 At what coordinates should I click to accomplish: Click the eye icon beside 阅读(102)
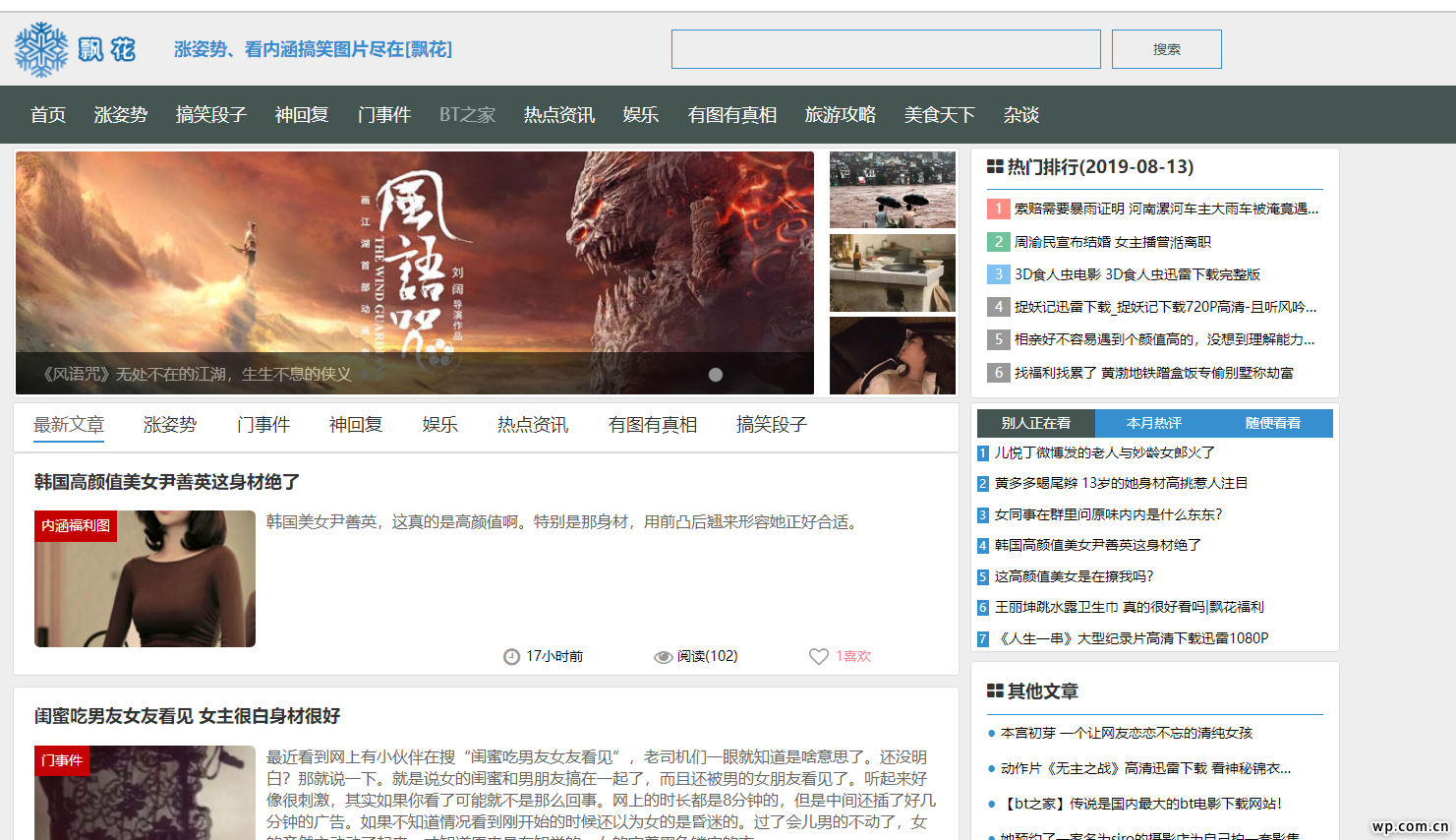click(x=664, y=657)
